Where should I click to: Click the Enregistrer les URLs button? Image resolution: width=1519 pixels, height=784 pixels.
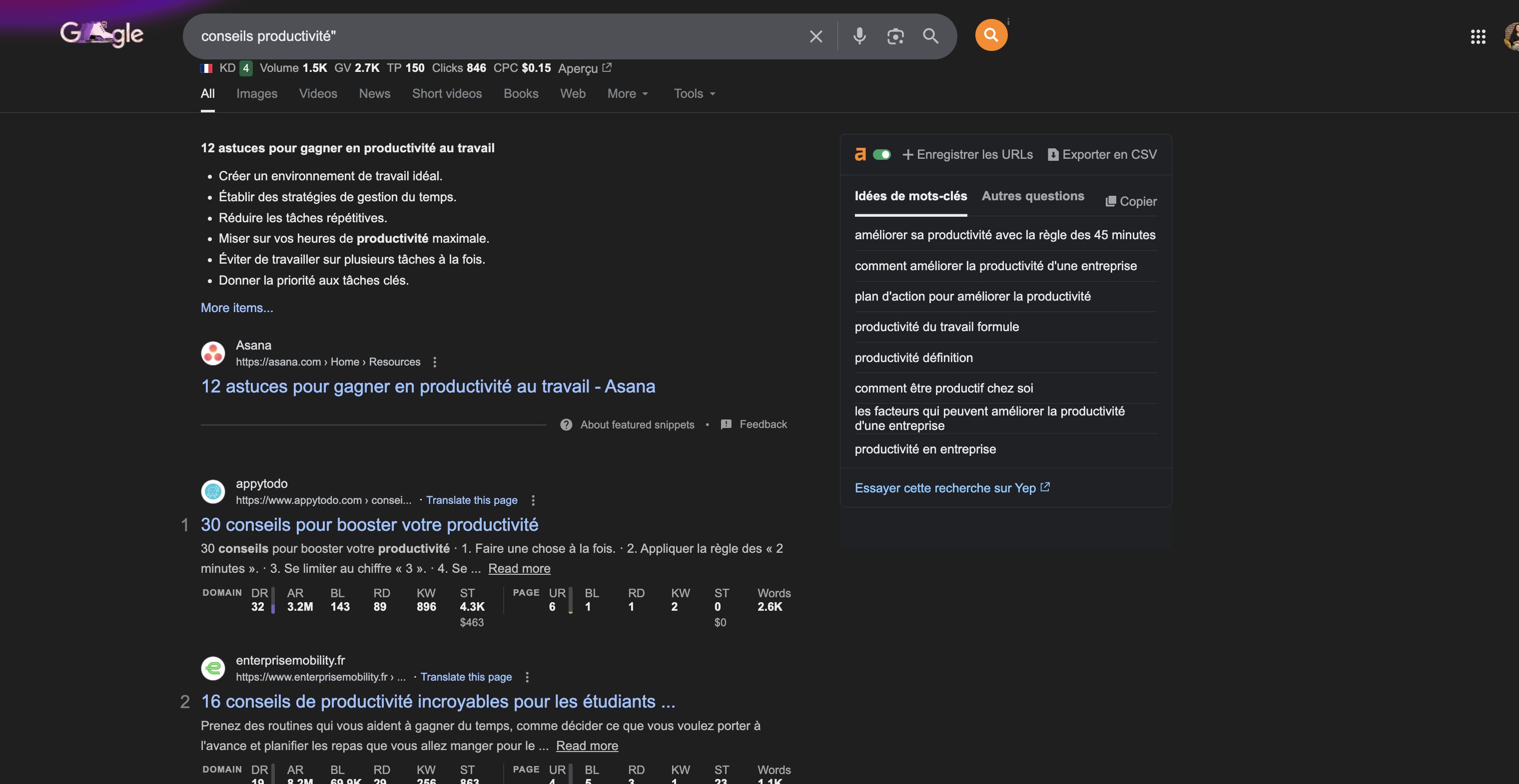(x=968, y=154)
